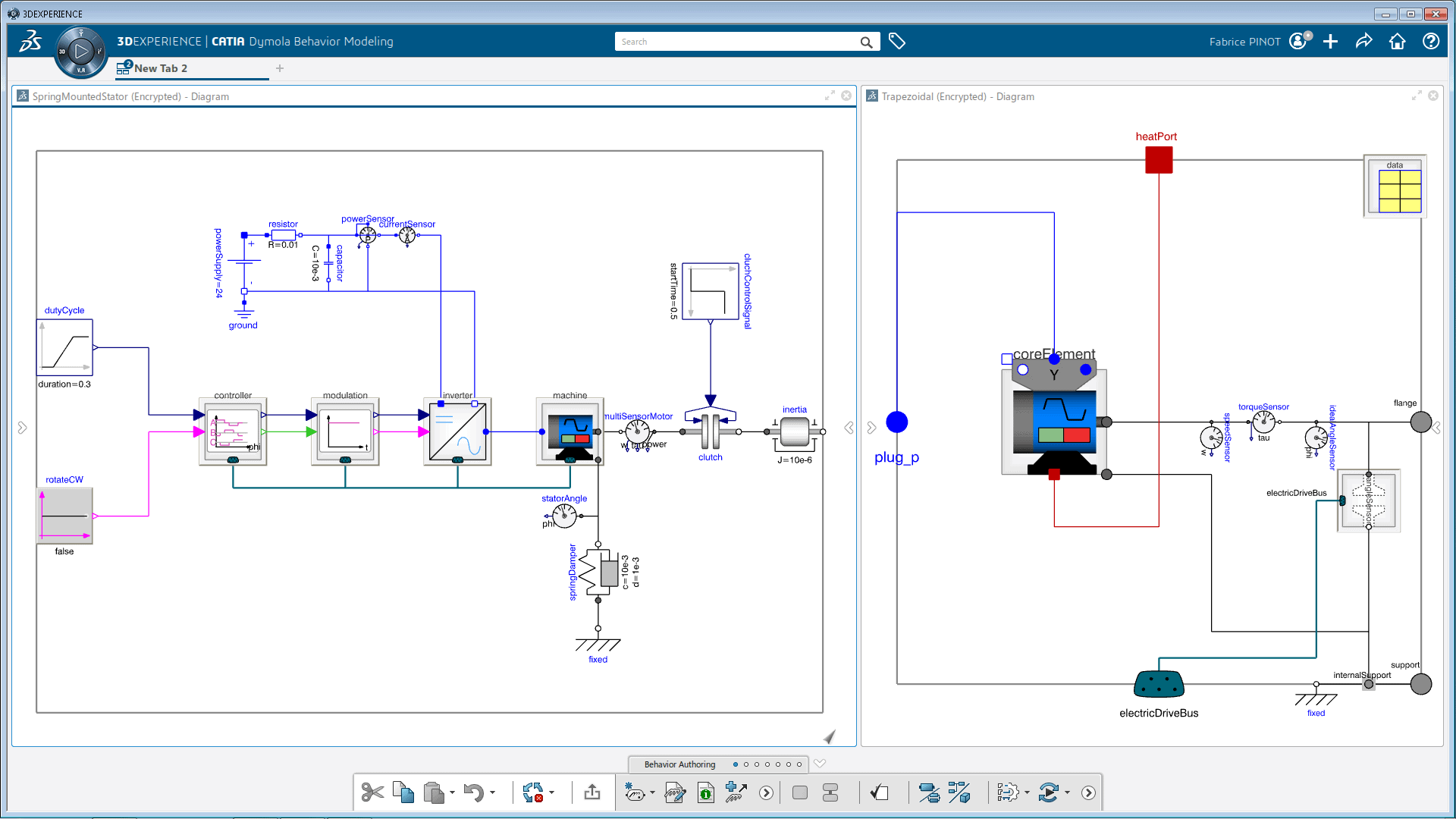Click the Fabrice PINOT user name
1456x819 pixels.
click(1244, 42)
